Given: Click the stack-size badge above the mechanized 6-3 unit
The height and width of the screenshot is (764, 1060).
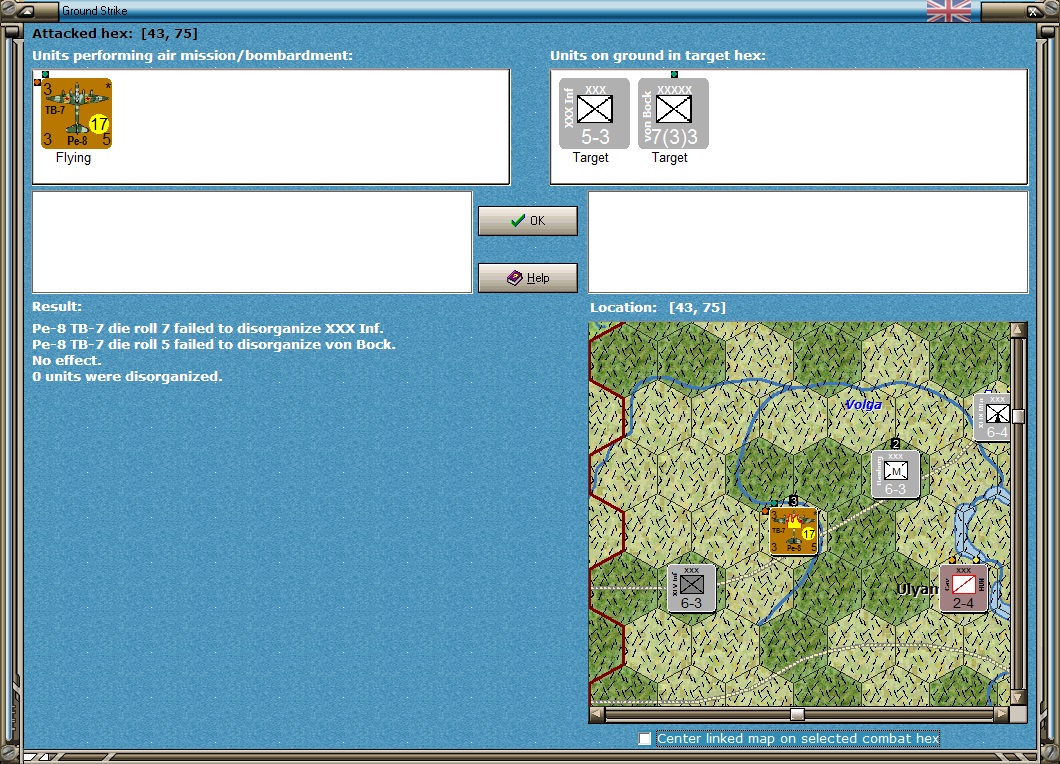Looking at the screenshot, I should [895, 444].
